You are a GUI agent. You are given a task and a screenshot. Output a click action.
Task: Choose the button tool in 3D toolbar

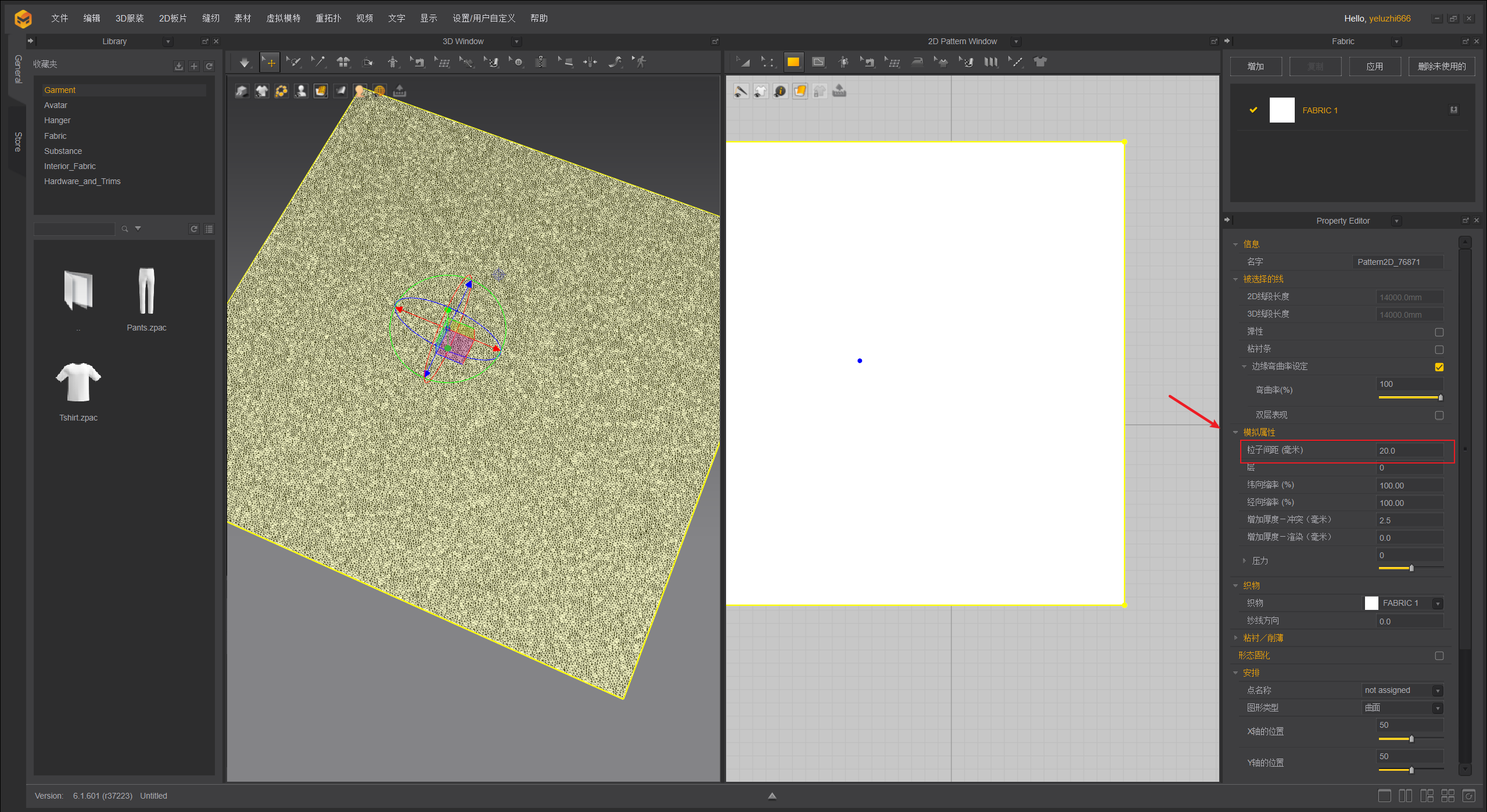[x=518, y=62]
